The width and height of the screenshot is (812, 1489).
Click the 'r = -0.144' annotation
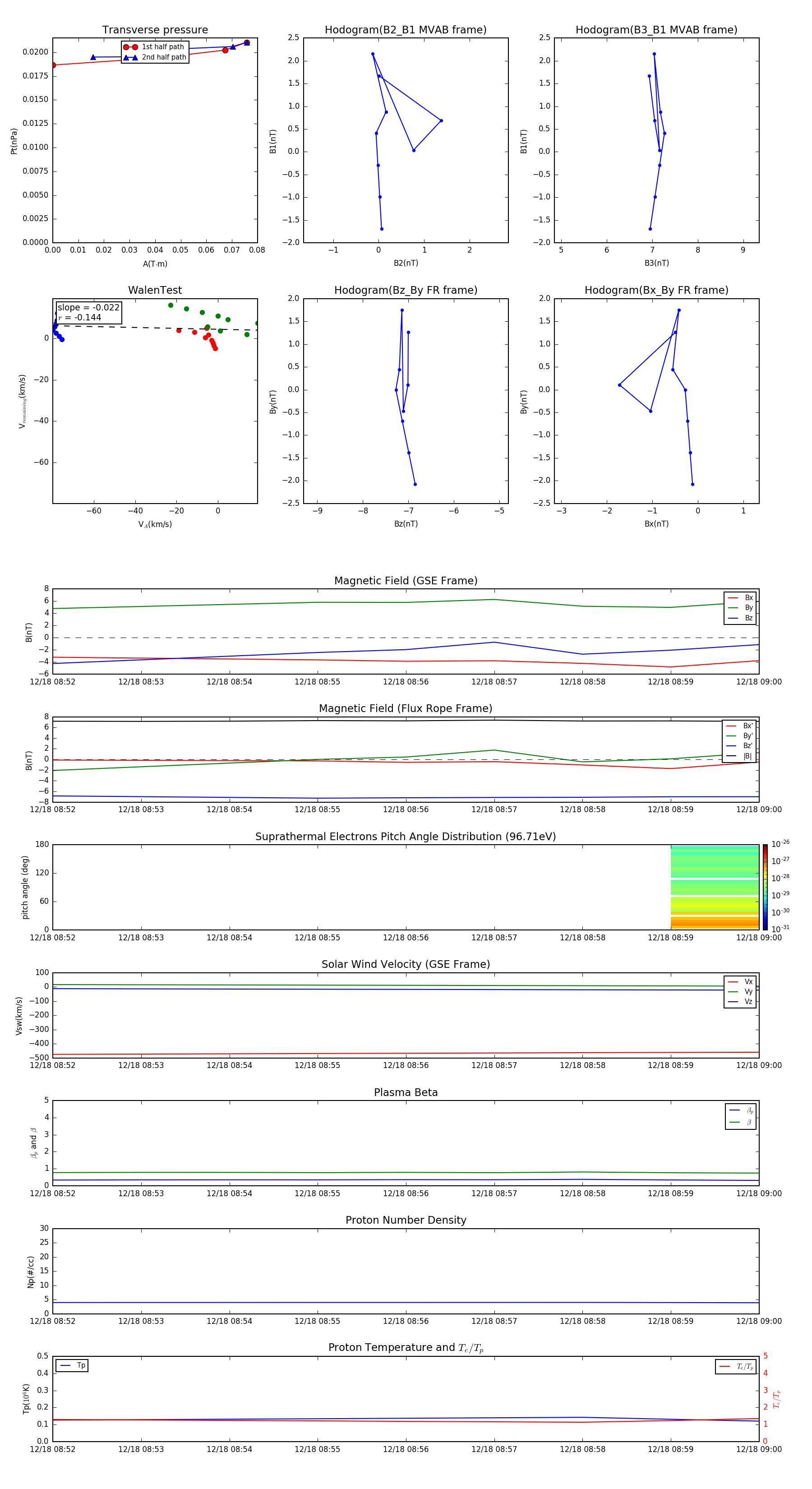pos(80,317)
